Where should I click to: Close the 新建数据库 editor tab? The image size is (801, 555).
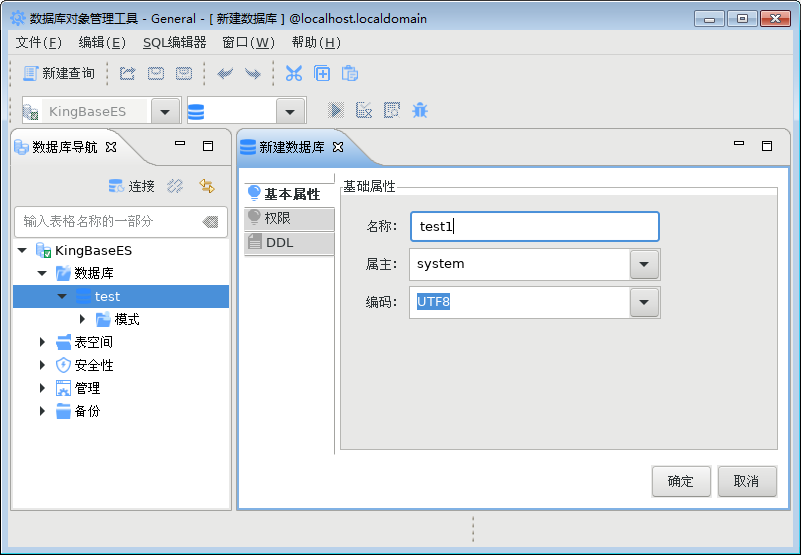[x=338, y=147]
